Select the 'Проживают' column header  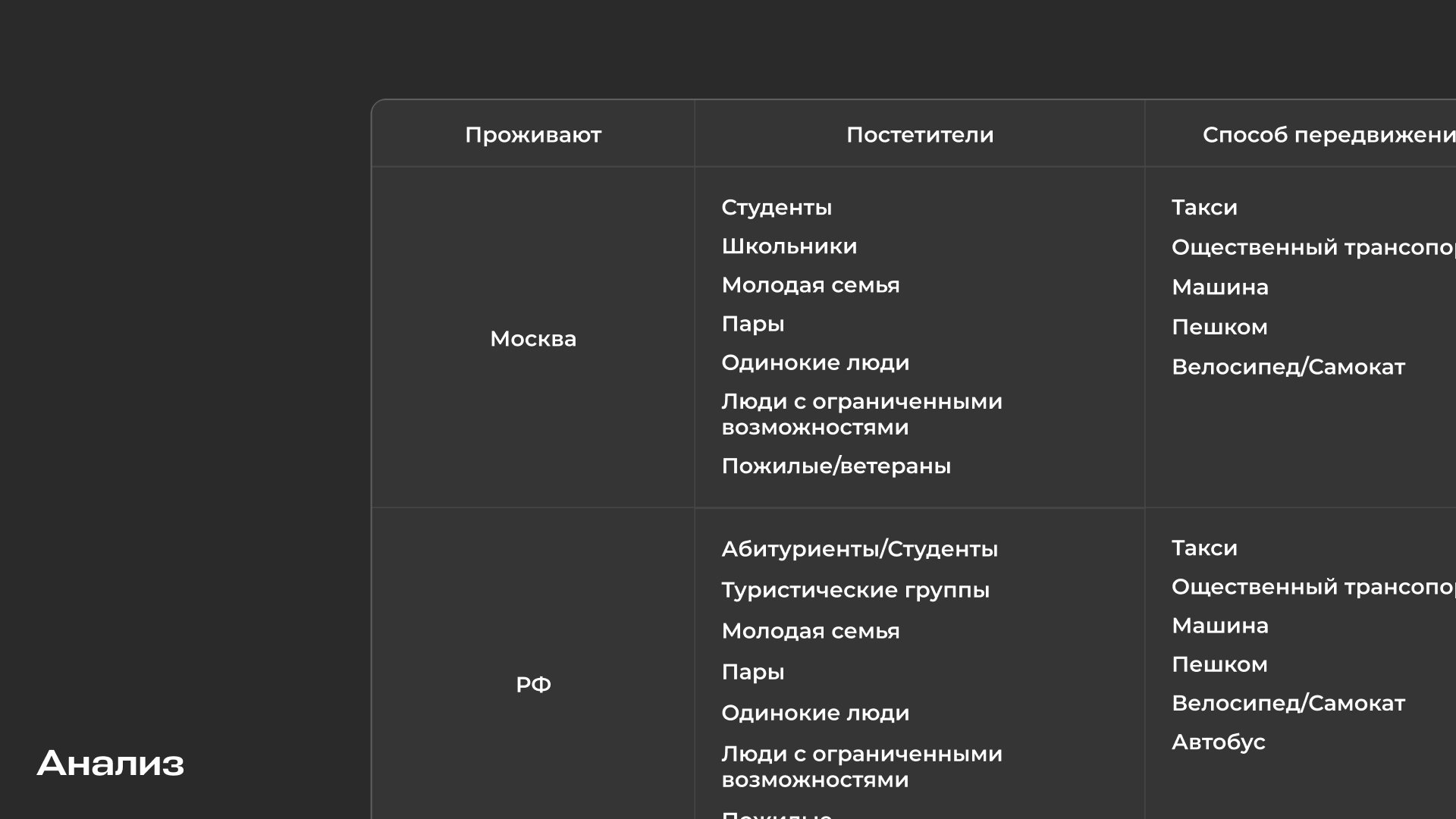533,135
